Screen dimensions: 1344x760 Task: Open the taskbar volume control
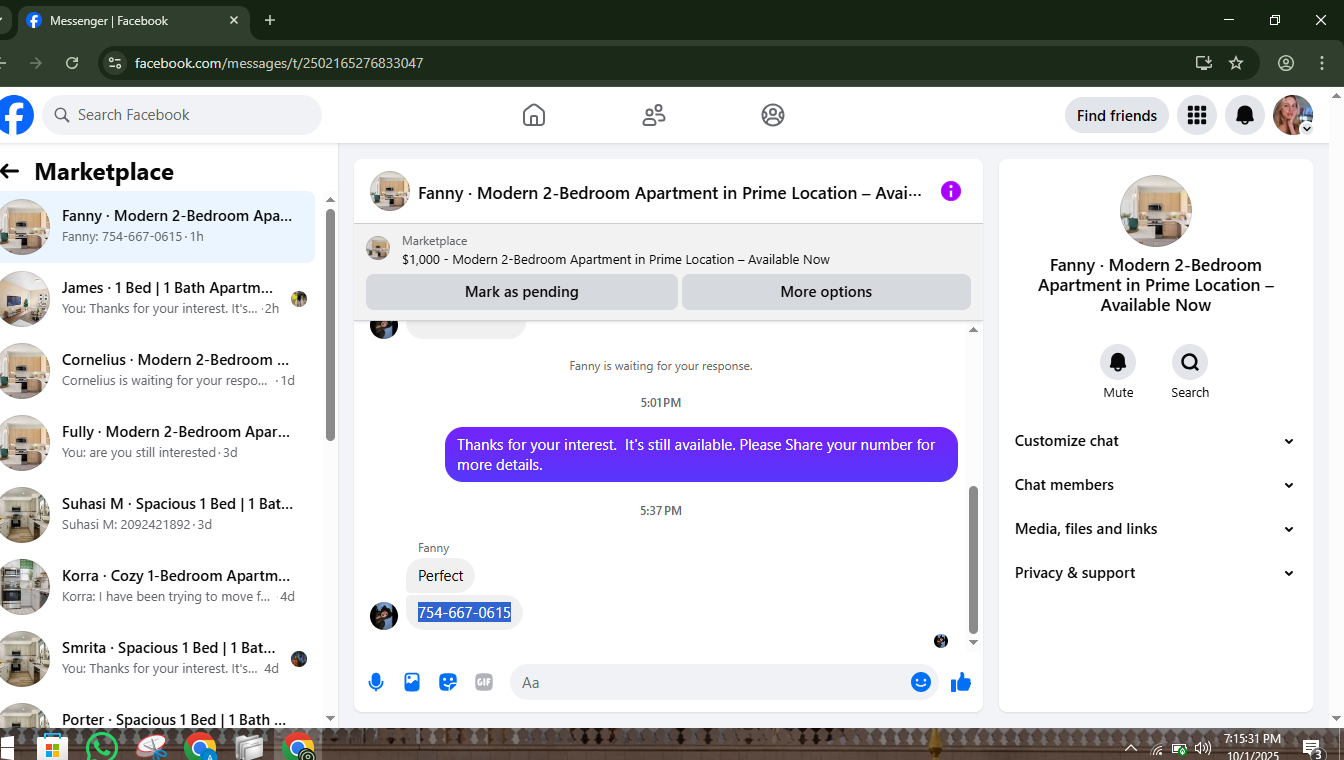(x=1203, y=748)
